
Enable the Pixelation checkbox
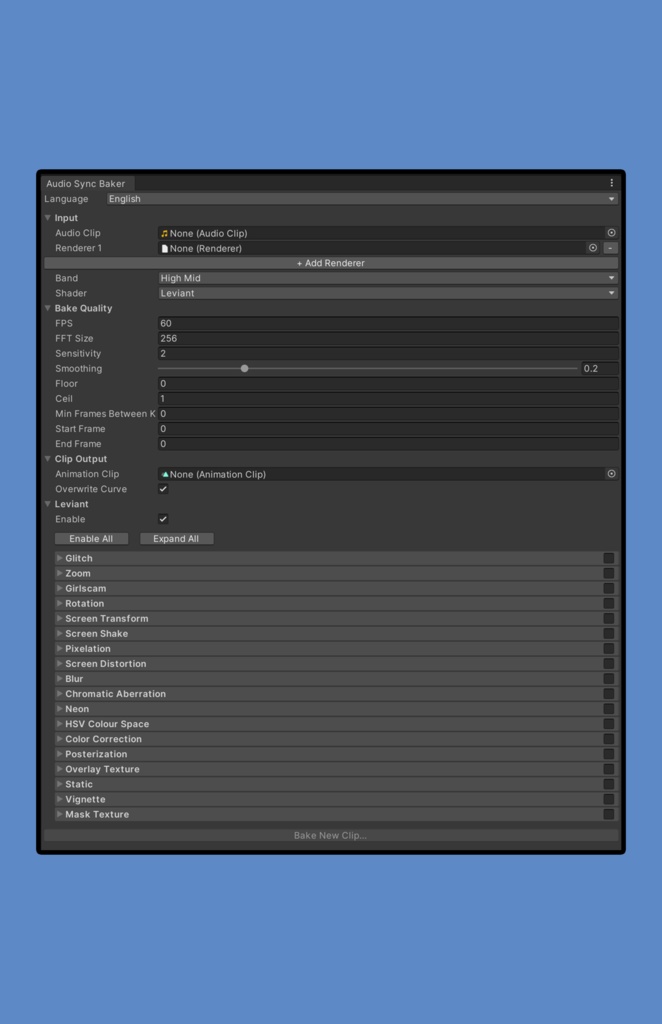608,648
